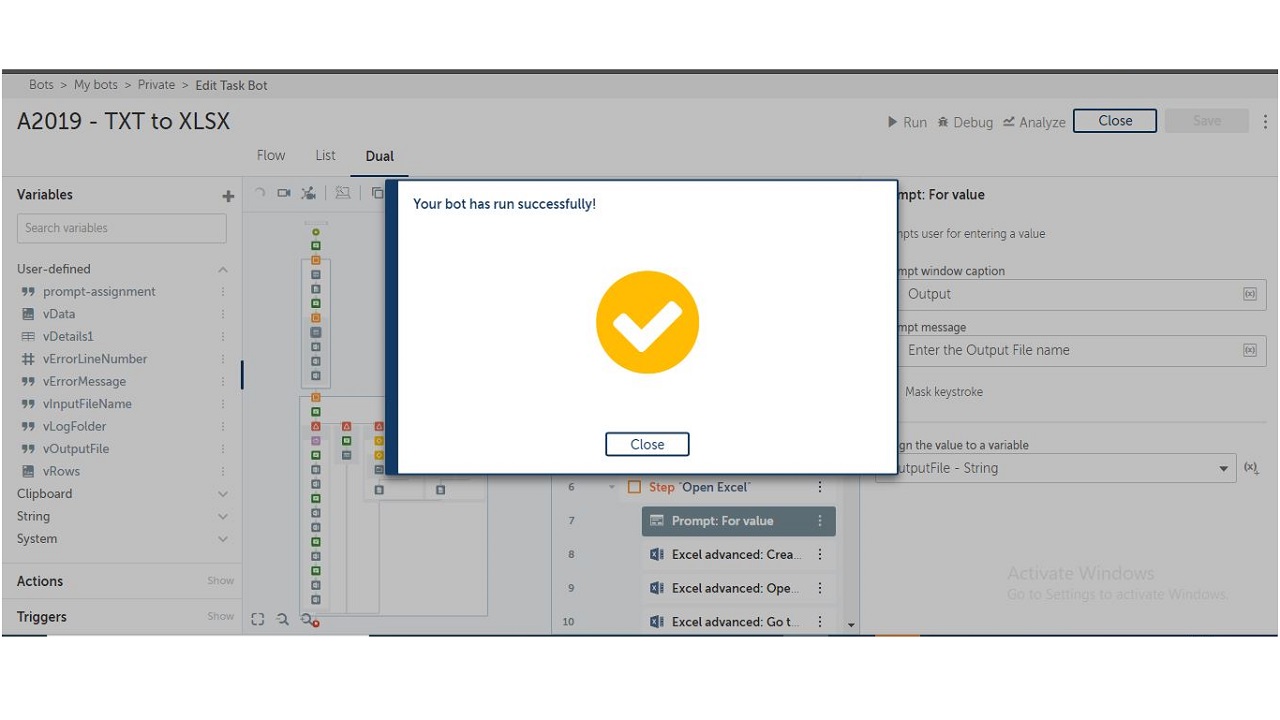This screenshot has height=720, width=1280.
Task: Start Debug mode for the bot
Action: click(965, 122)
